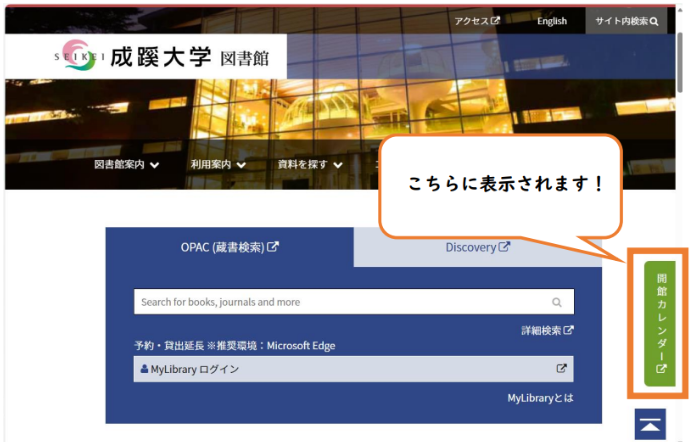The height and width of the screenshot is (442, 694).
Task: Open the MyLibraryとは link
Action: tap(540, 398)
